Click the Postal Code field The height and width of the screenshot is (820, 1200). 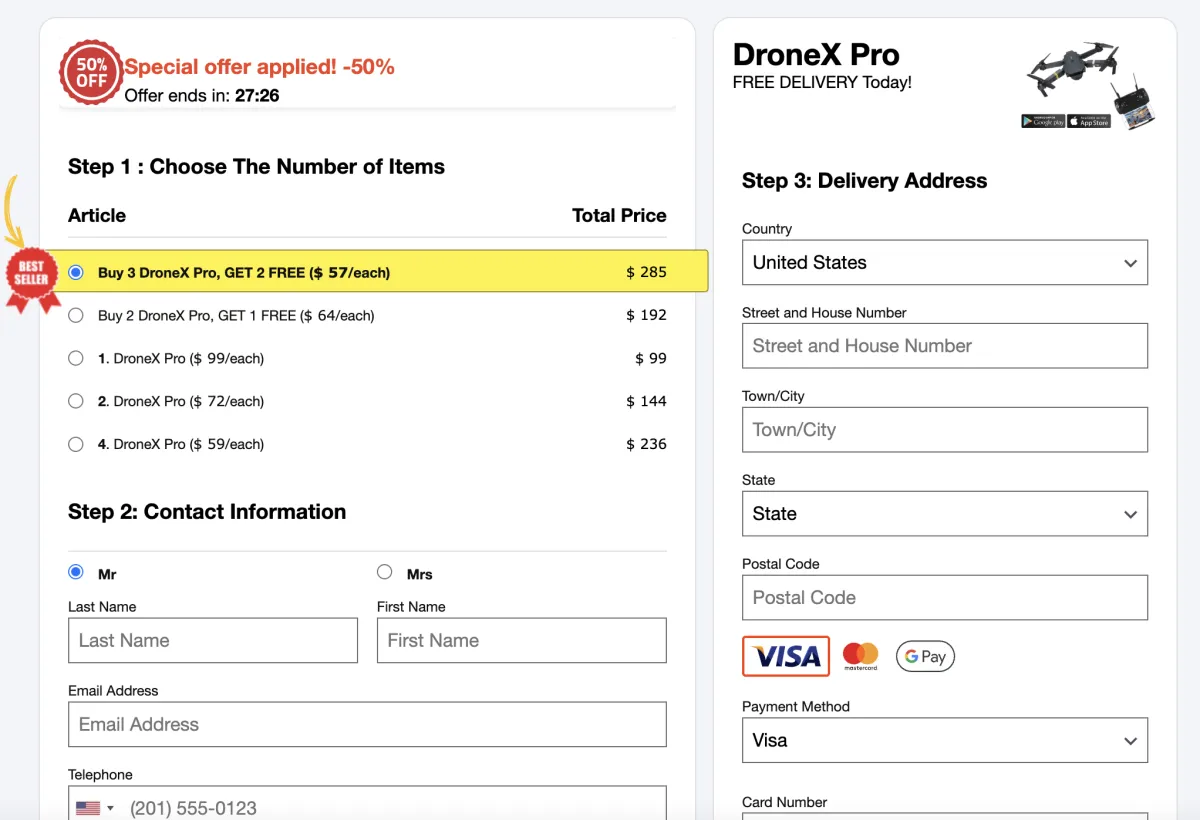tap(945, 597)
